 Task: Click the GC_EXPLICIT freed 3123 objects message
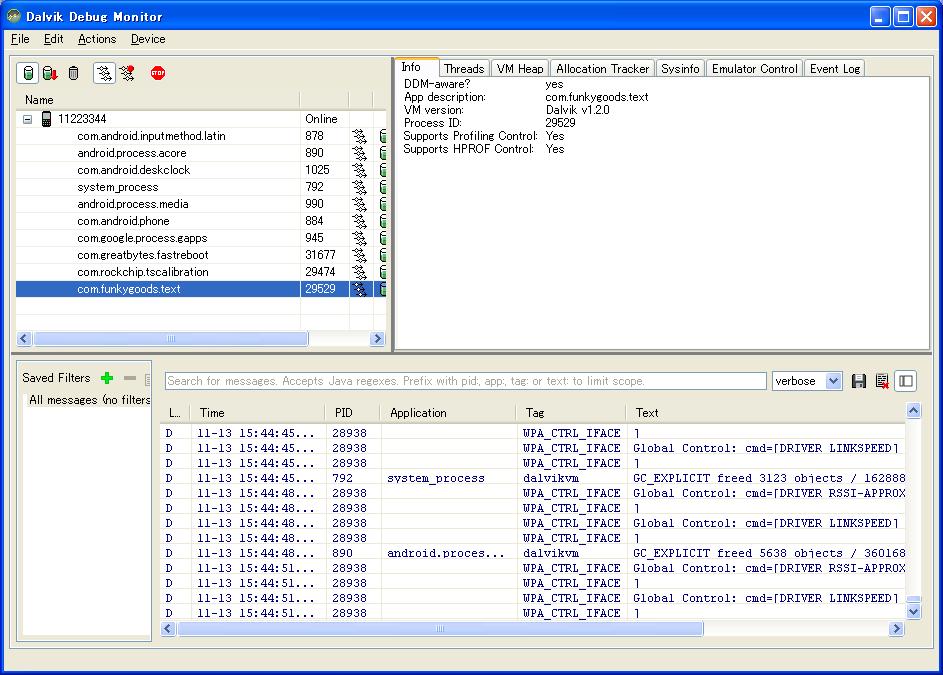769,478
